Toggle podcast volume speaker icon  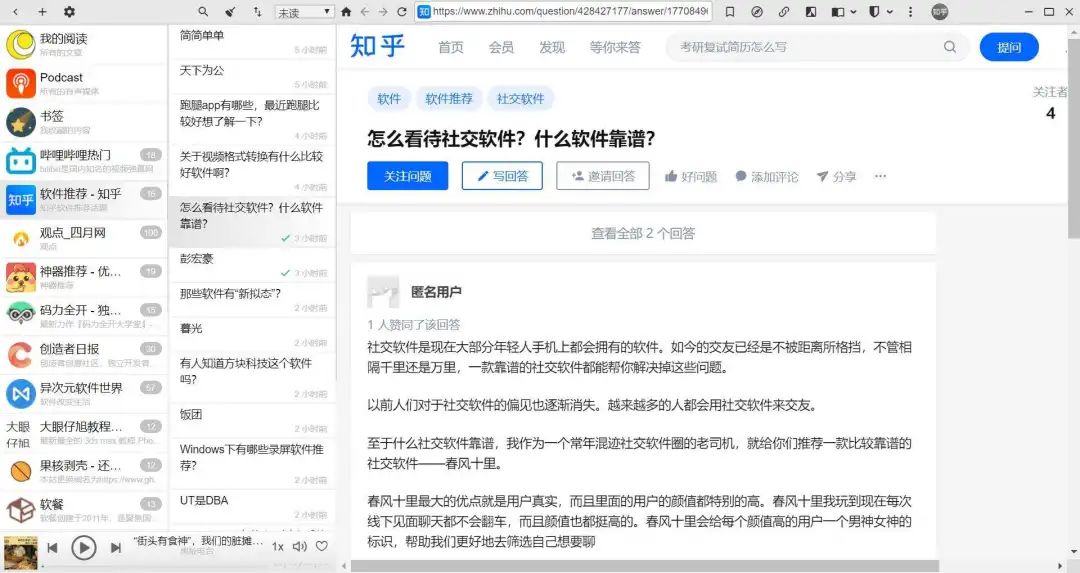(x=300, y=546)
